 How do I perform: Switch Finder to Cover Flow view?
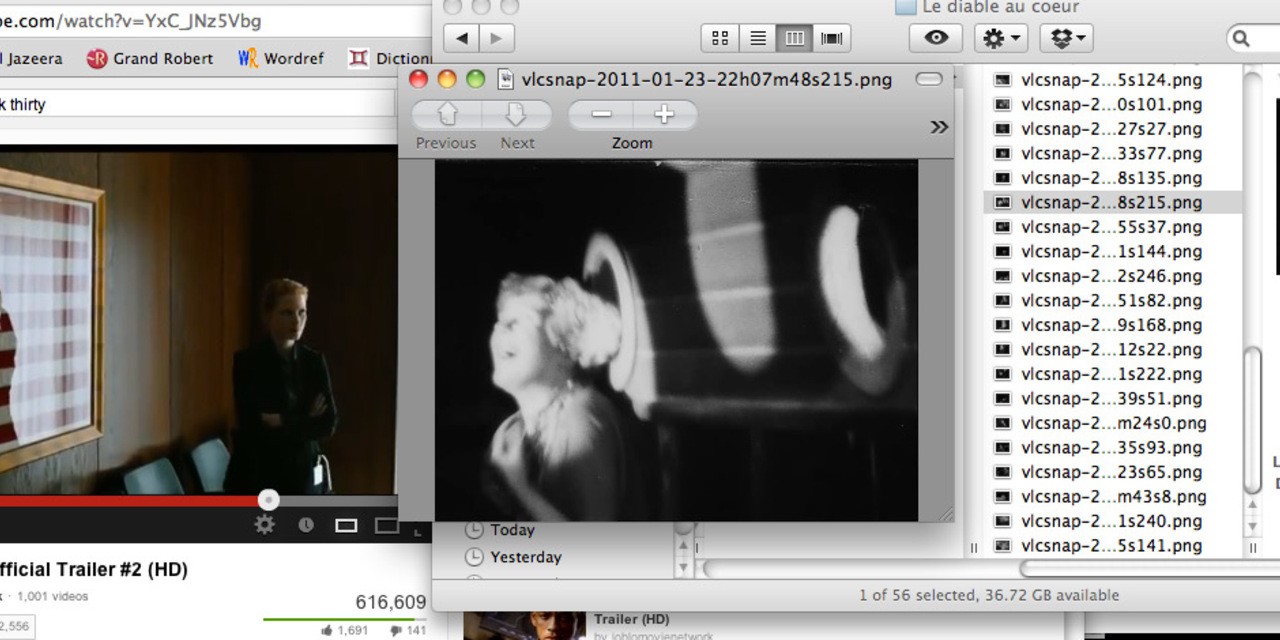coord(832,38)
